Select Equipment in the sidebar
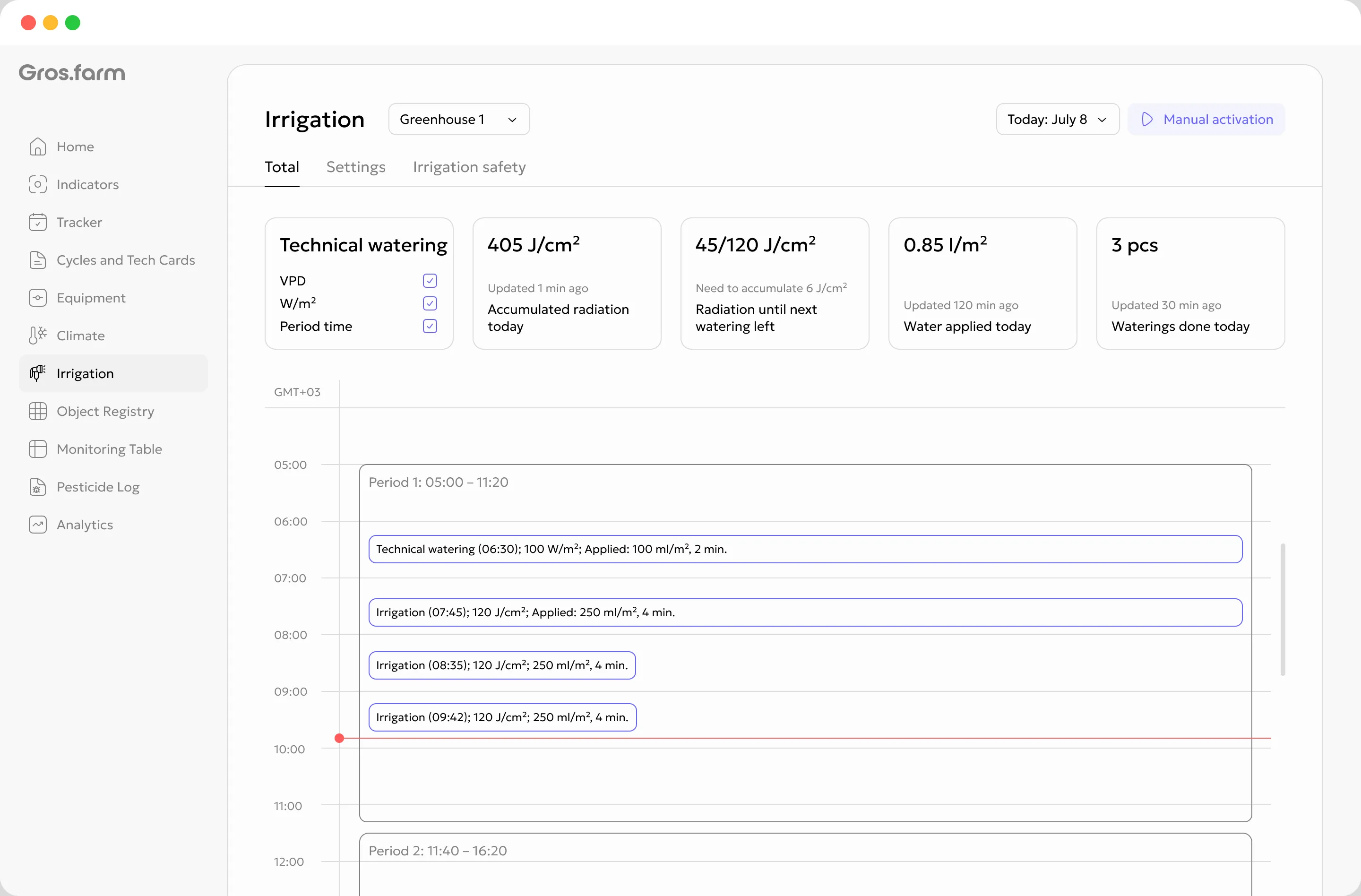Viewport: 1361px width, 896px height. [x=113, y=297]
